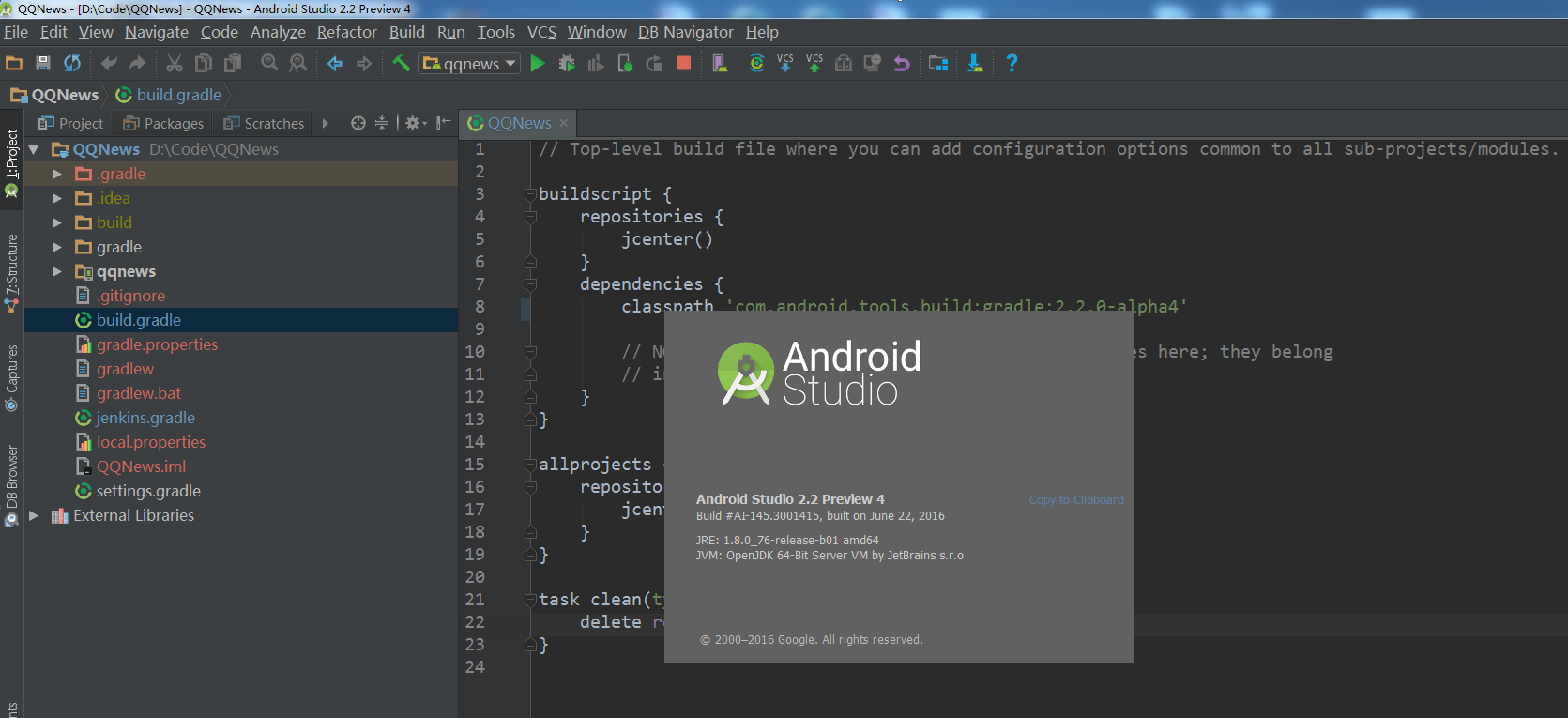Expand the gradle folder node
Screen dimensions: 1568x718
click(57, 247)
